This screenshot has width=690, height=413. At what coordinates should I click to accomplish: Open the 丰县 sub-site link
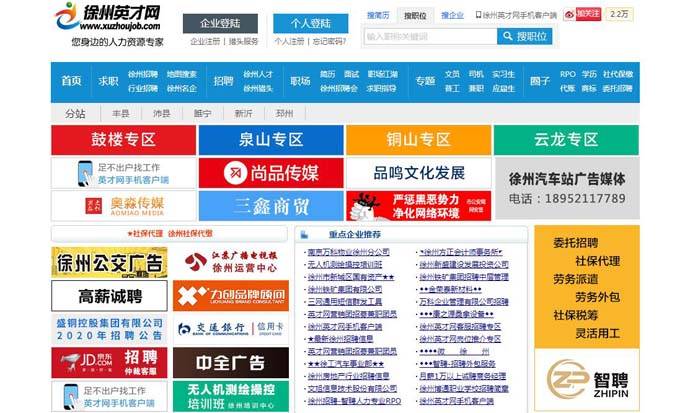tap(121, 113)
